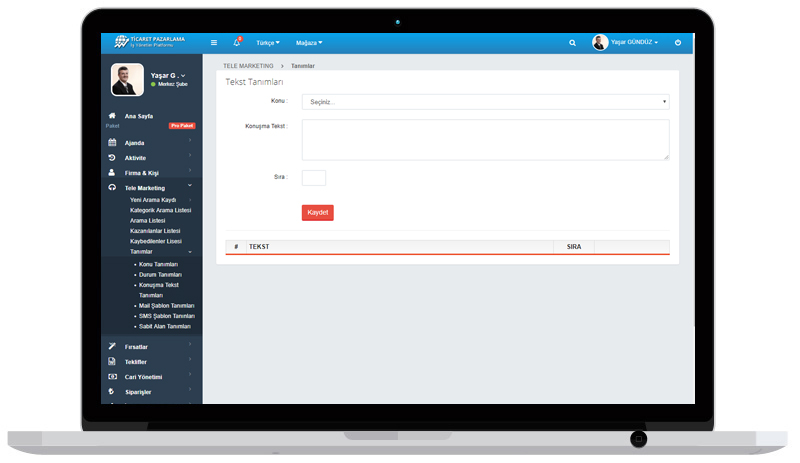Screen dimensions: 800x463
Task: Click the red Kaydet button
Action: 317,212
